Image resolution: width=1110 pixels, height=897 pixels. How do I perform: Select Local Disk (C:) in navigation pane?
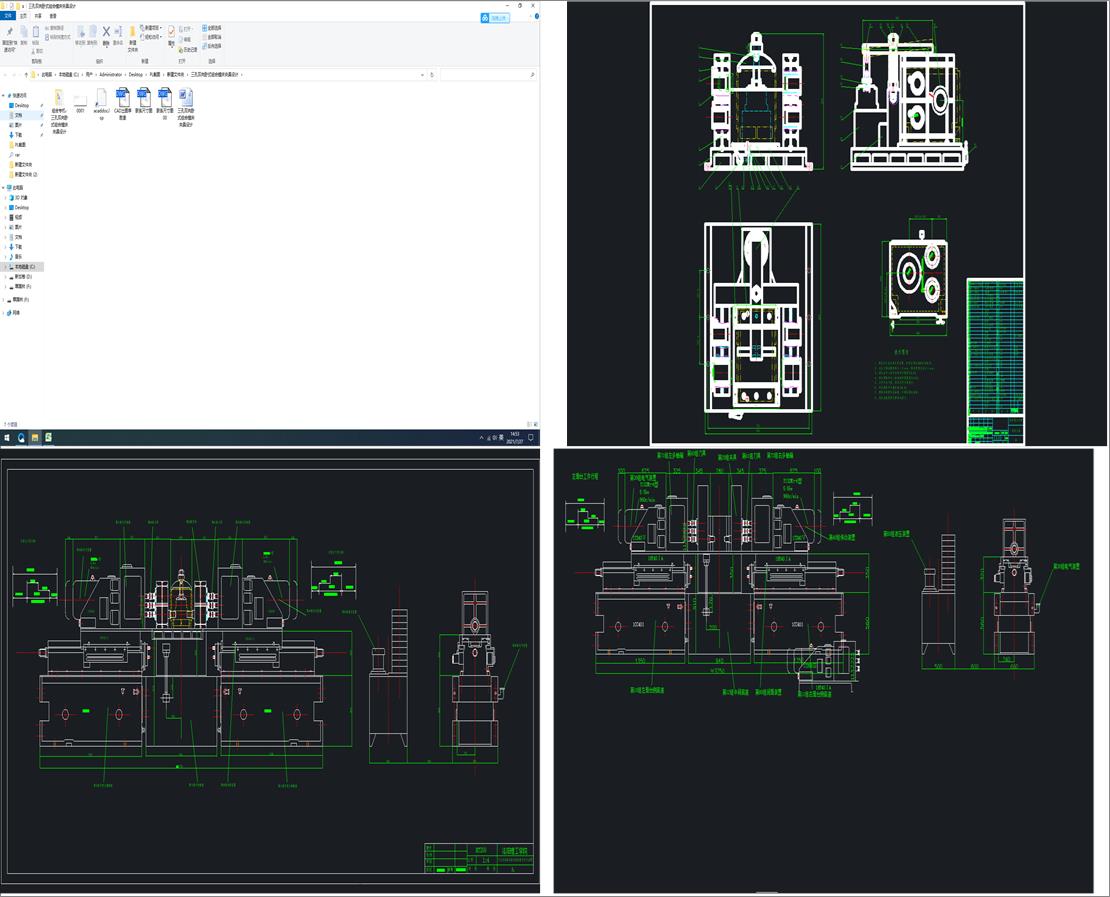tap(24, 267)
